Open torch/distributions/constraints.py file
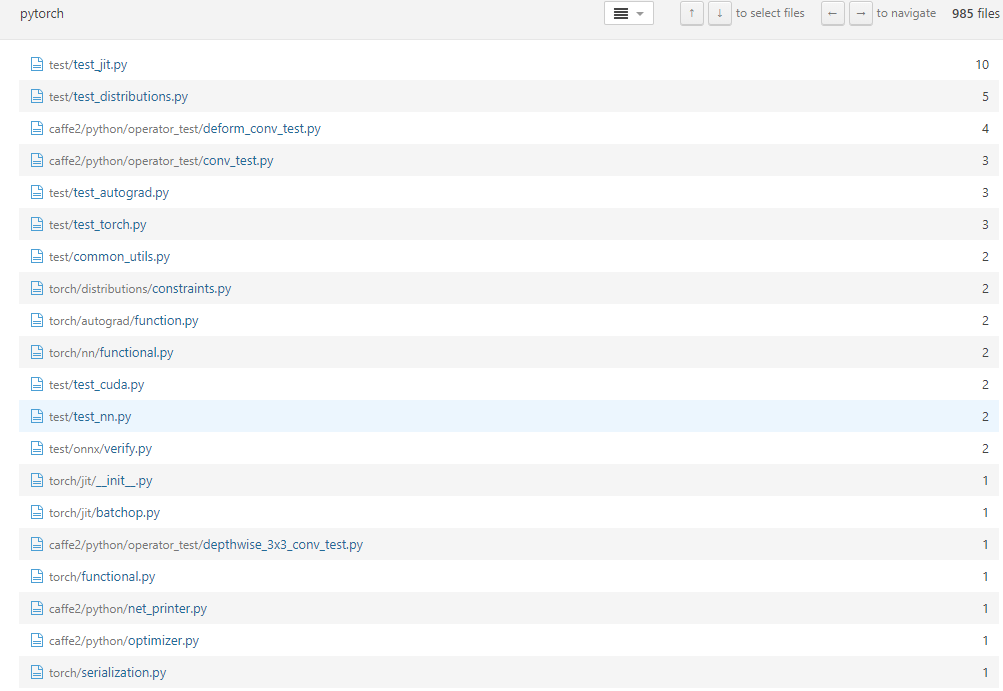 point(140,289)
